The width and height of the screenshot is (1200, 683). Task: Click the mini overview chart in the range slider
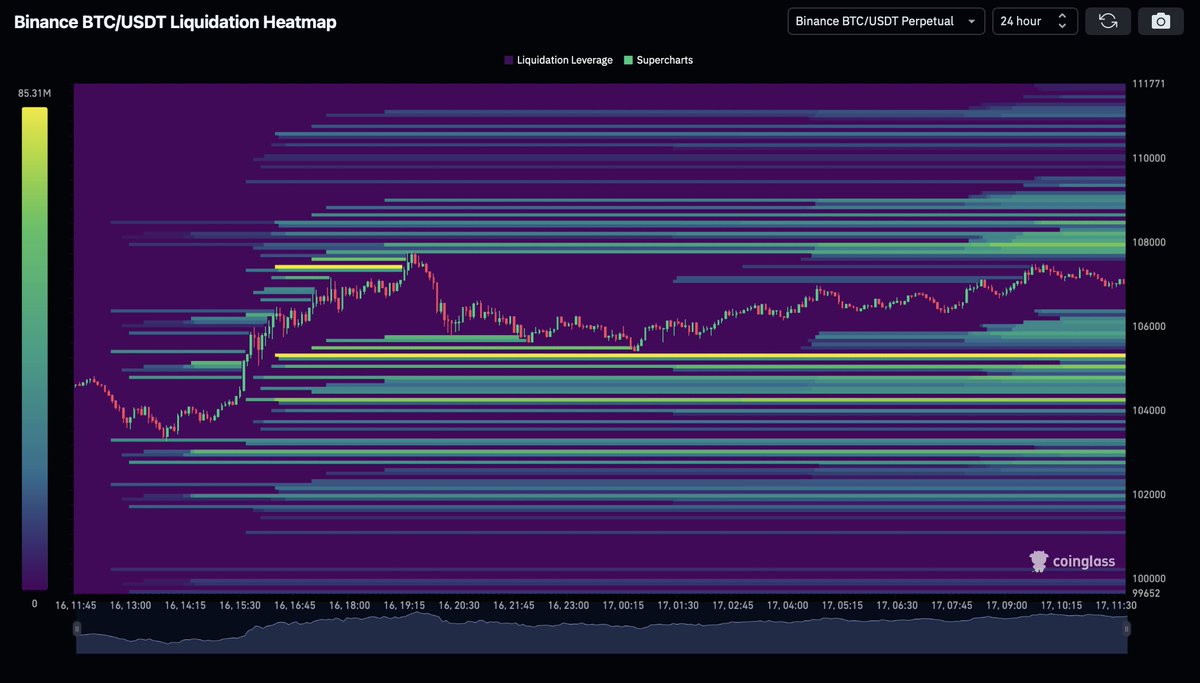click(x=601, y=633)
